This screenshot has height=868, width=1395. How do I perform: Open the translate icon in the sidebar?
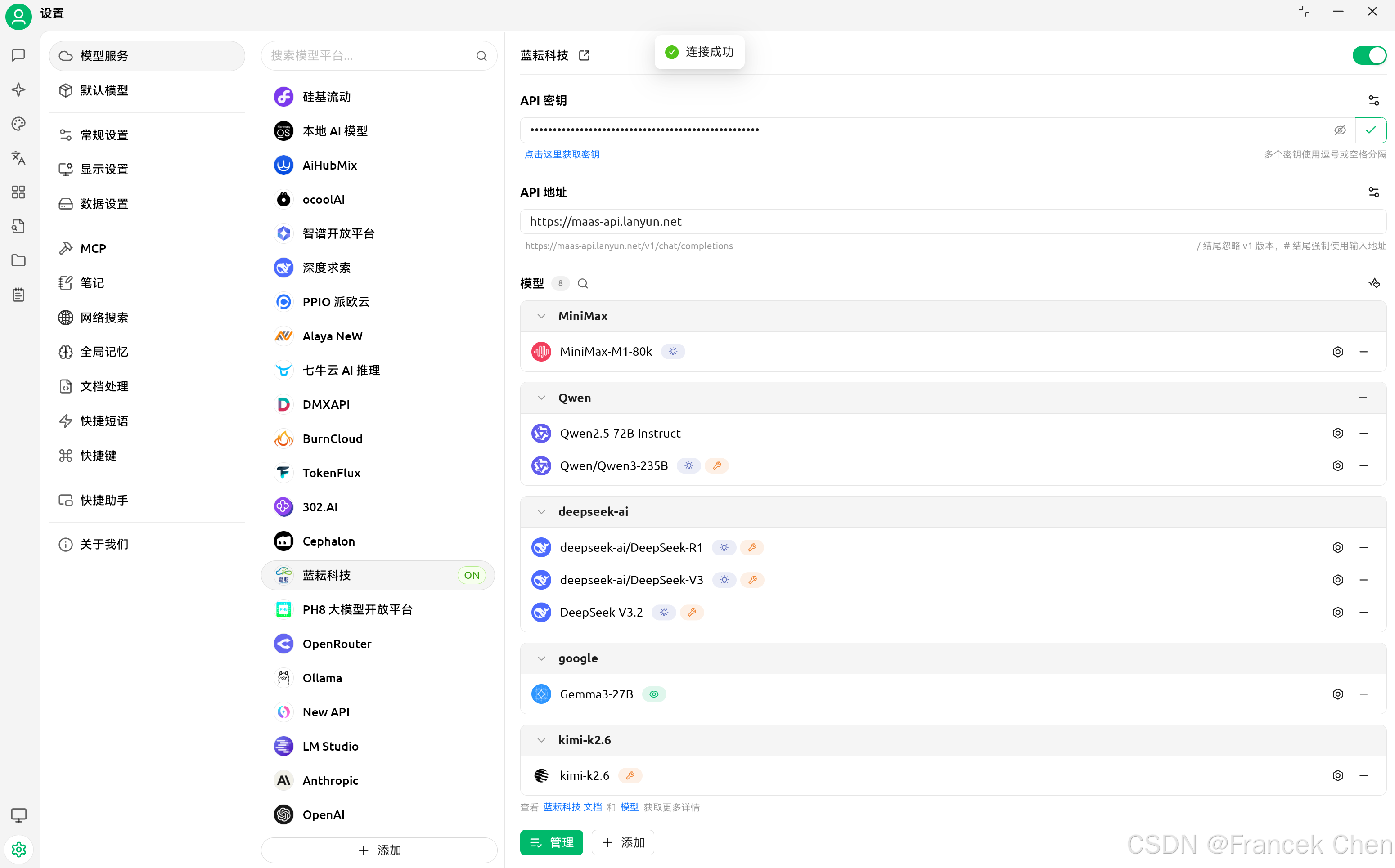18,158
